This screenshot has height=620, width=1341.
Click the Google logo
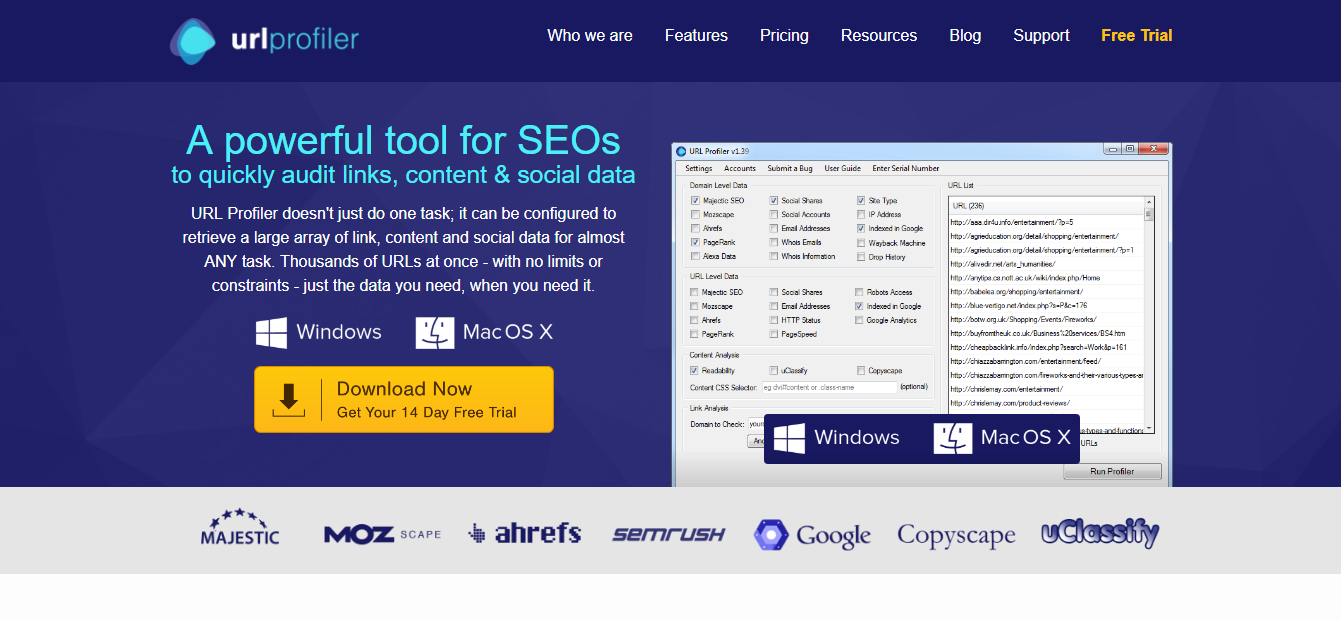(812, 535)
